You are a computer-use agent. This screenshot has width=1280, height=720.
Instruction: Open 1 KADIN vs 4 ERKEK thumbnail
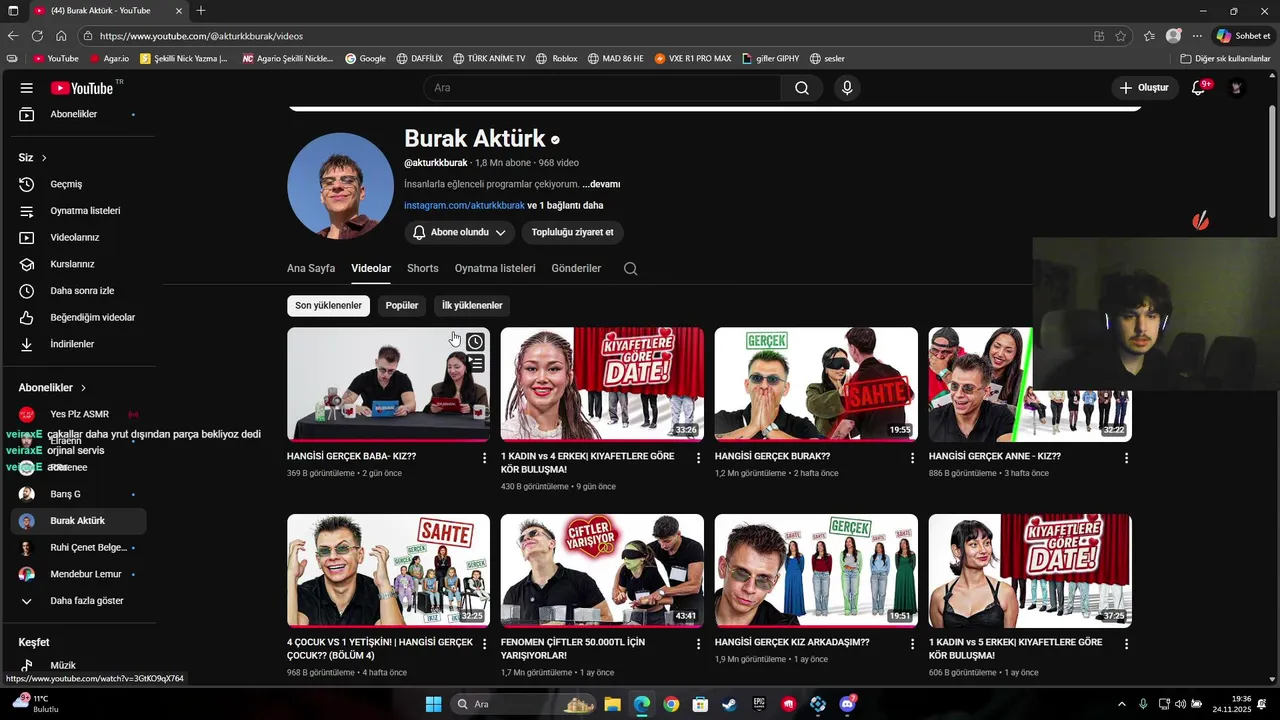[602, 384]
